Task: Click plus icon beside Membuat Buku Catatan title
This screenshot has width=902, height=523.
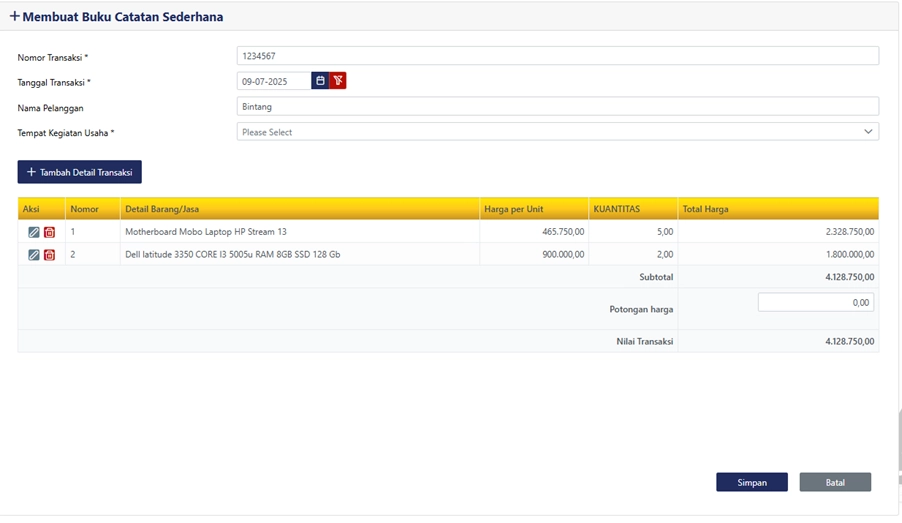Action: click(x=14, y=17)
